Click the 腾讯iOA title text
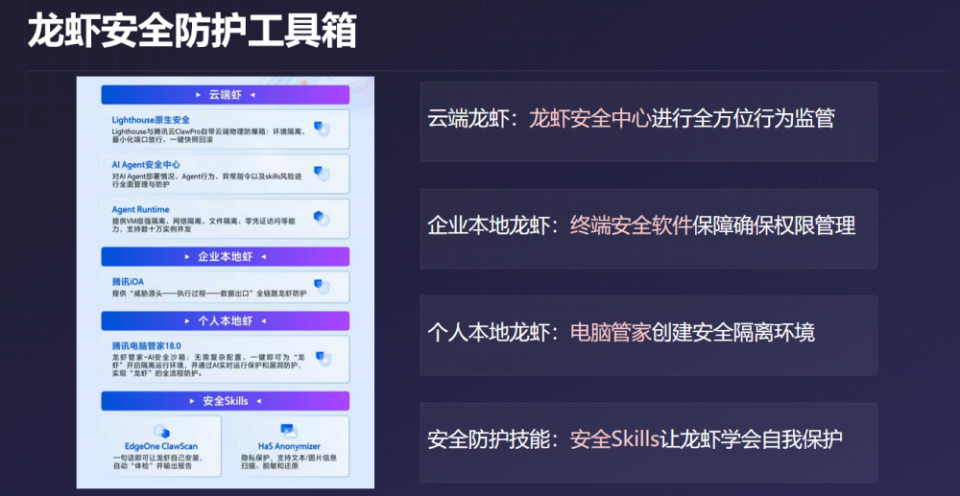960x496 pixels. click(127, 282)
